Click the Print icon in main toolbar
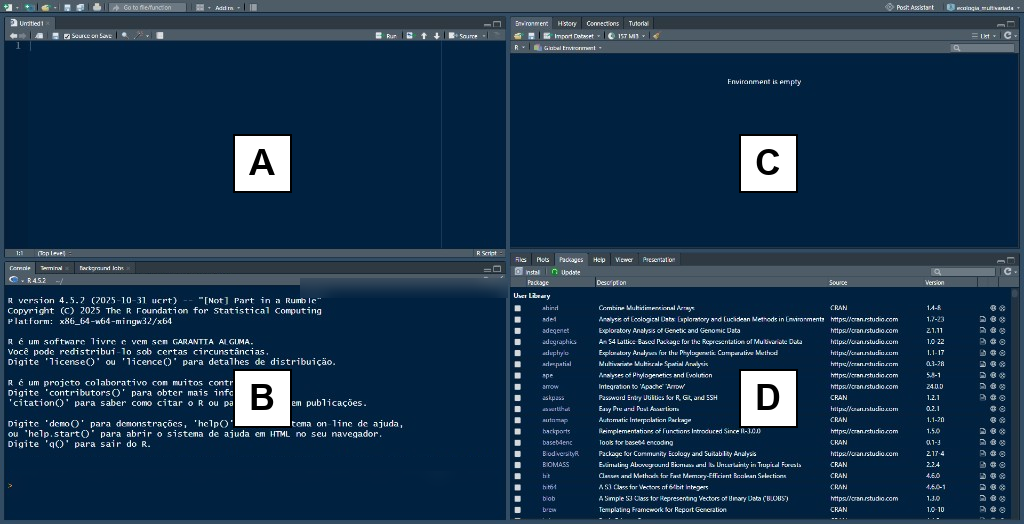Screen dimensions: 1024x524 pos(97,7)
